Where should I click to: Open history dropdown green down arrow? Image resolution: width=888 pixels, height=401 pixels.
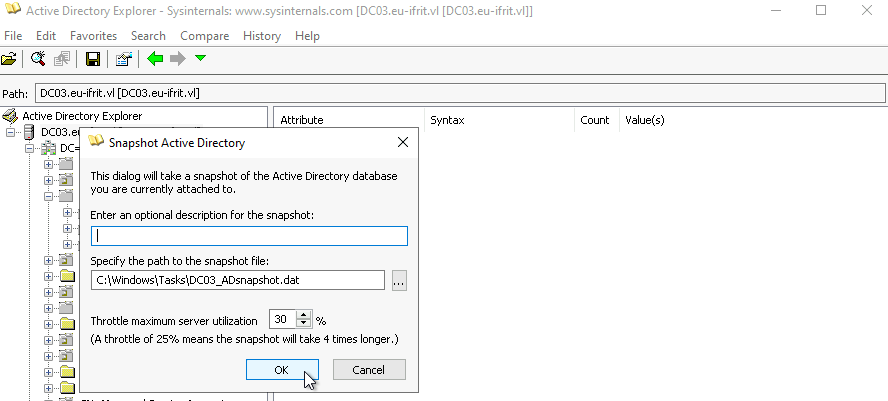click(x=200, y=58)
